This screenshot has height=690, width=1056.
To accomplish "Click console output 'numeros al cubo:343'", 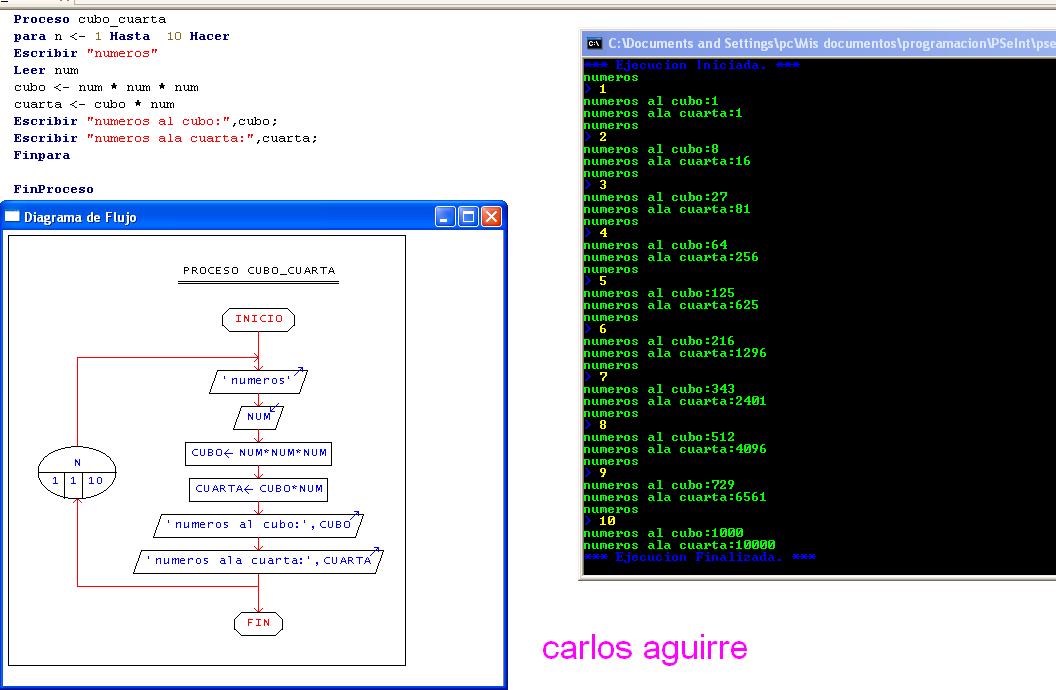I will [659, 389].
